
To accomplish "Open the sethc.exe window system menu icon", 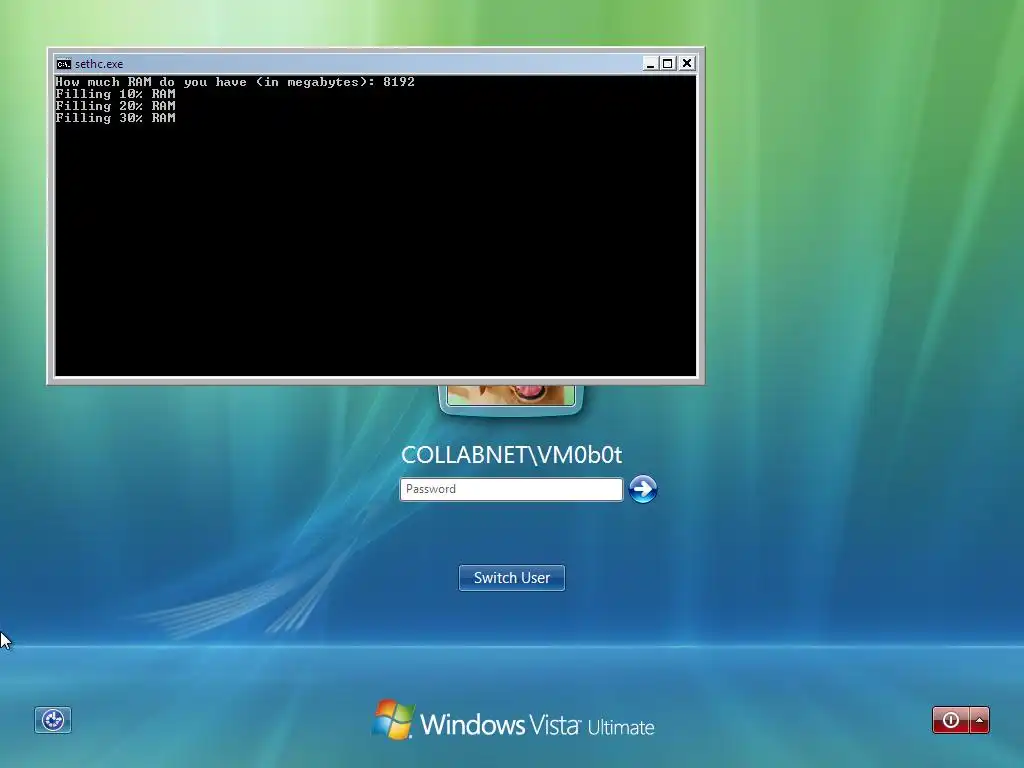I will tap(63, 64).
